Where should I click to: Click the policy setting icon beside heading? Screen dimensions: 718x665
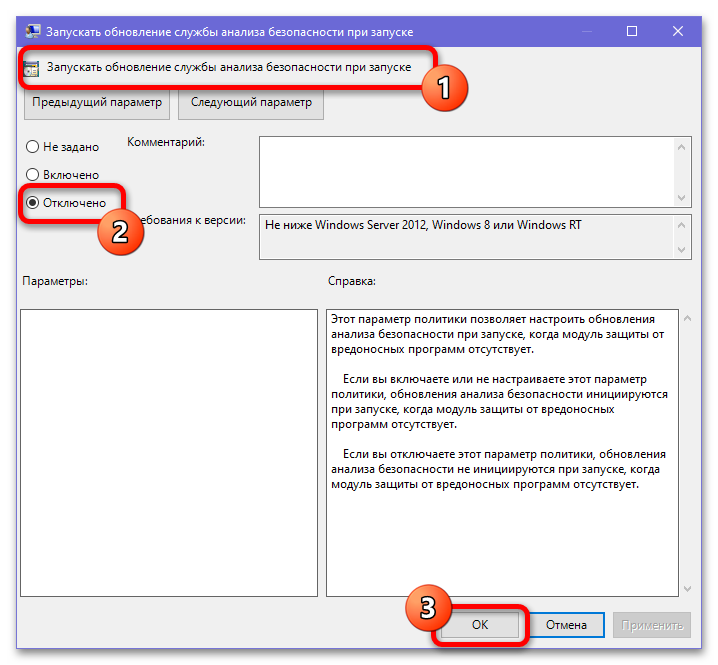[x=31, y=69]
